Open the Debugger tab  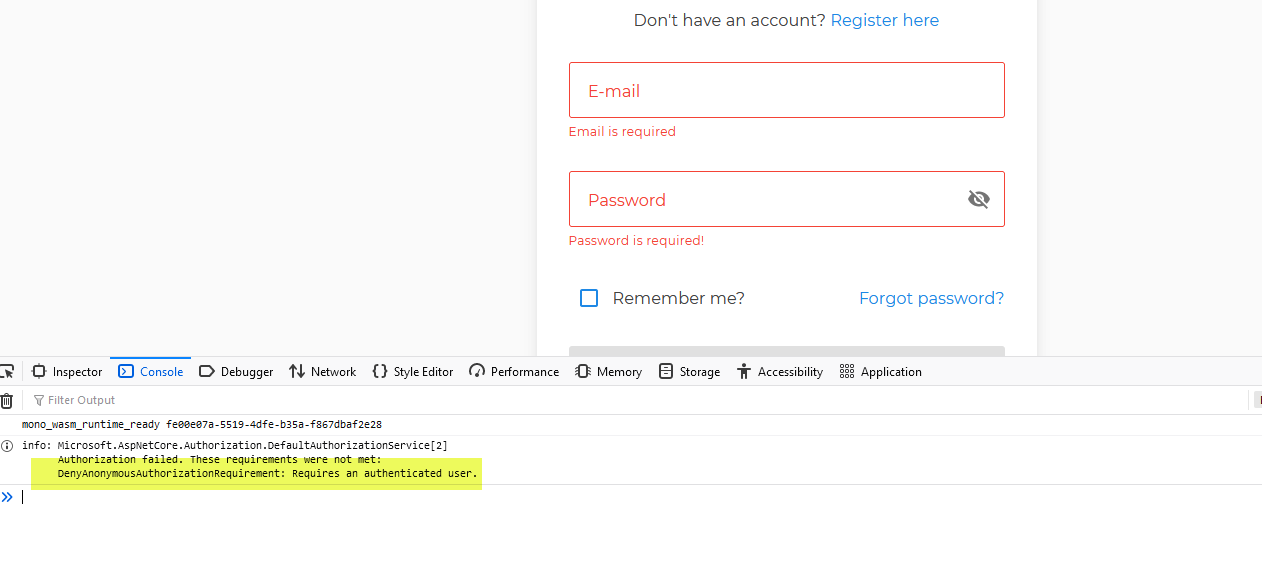click(236, 371)
